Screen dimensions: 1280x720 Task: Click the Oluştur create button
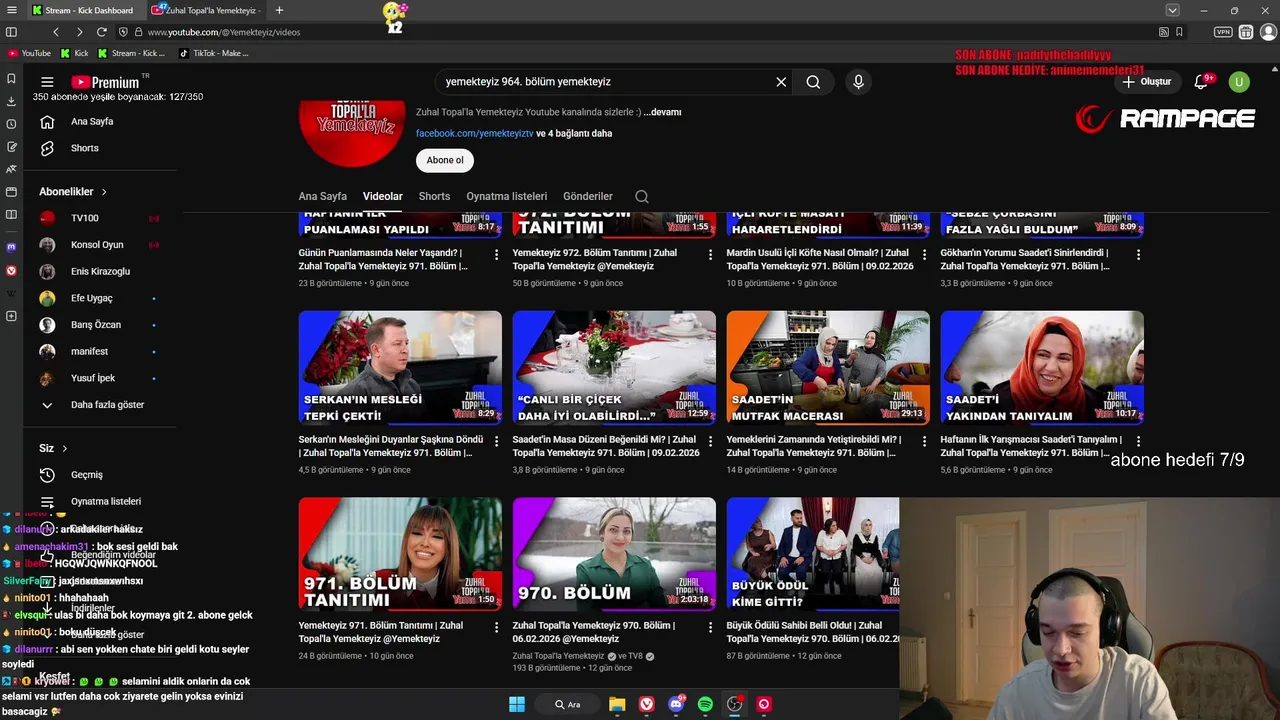[1147, 82]
